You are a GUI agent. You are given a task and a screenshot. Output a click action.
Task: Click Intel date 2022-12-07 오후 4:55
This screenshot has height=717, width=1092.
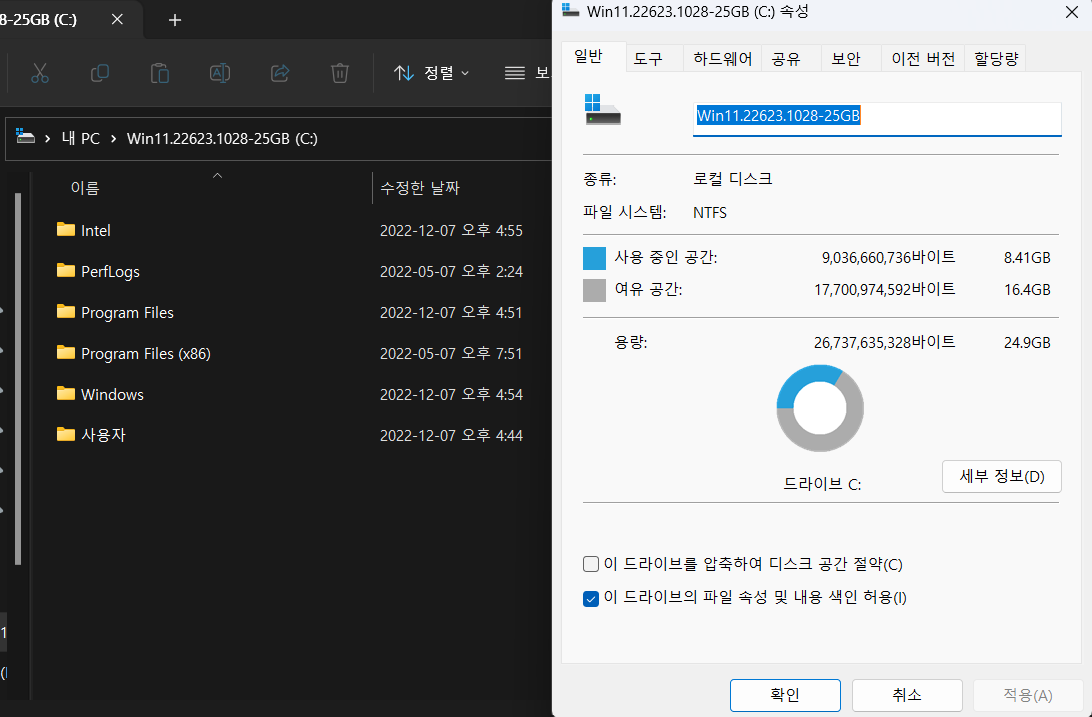pyautogui.click(x=451, y=230)
